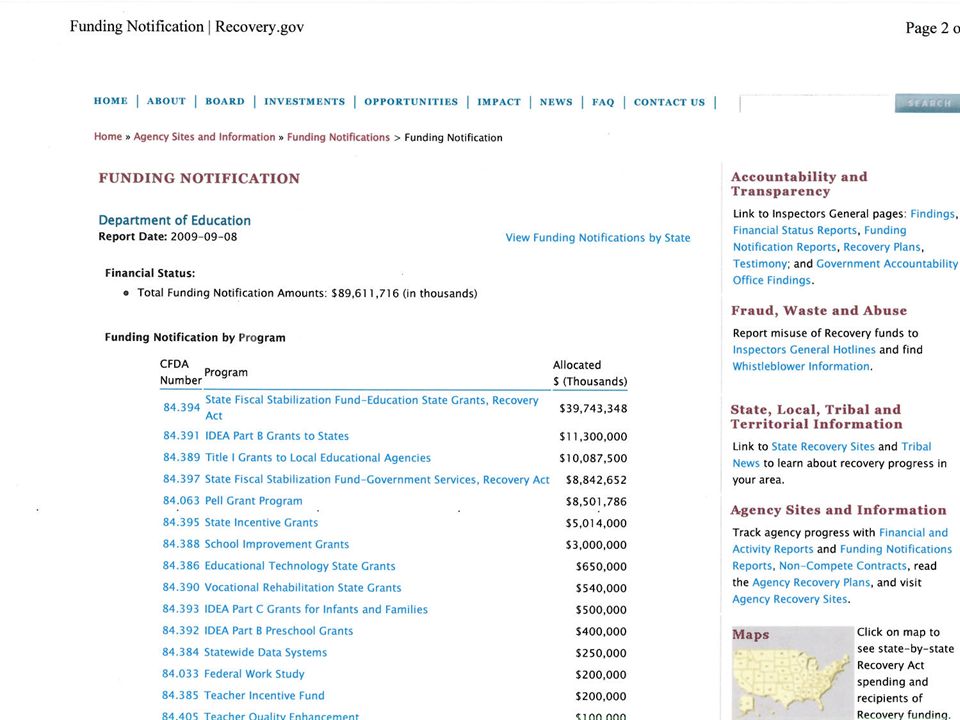Click the site search input field
This screenshot has width=960, height=720.
[816, 103]
